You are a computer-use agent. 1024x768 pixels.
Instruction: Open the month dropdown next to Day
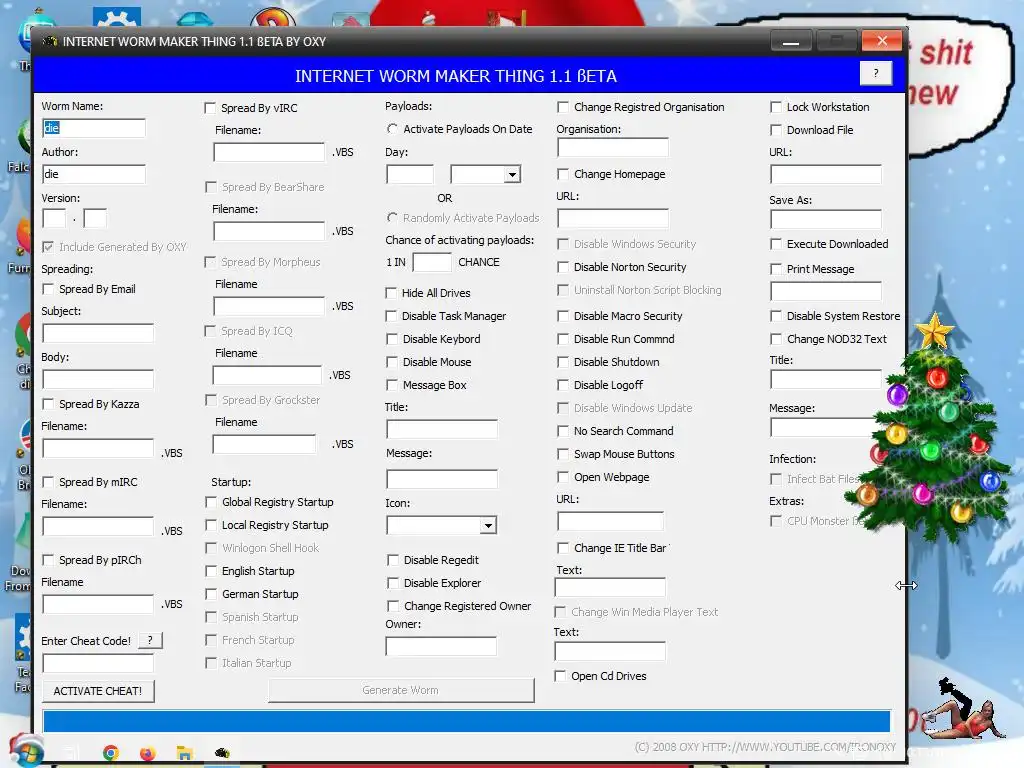click(512, 174)
